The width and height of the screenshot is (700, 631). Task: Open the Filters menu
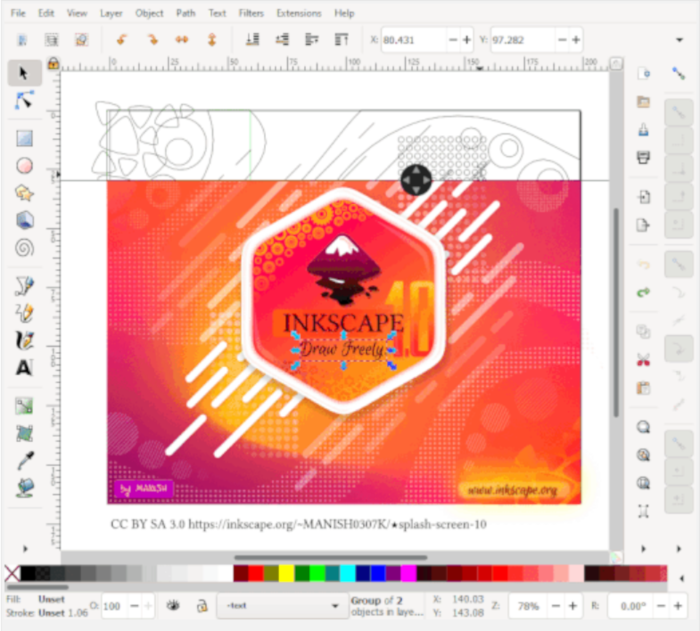click(251, 13)
